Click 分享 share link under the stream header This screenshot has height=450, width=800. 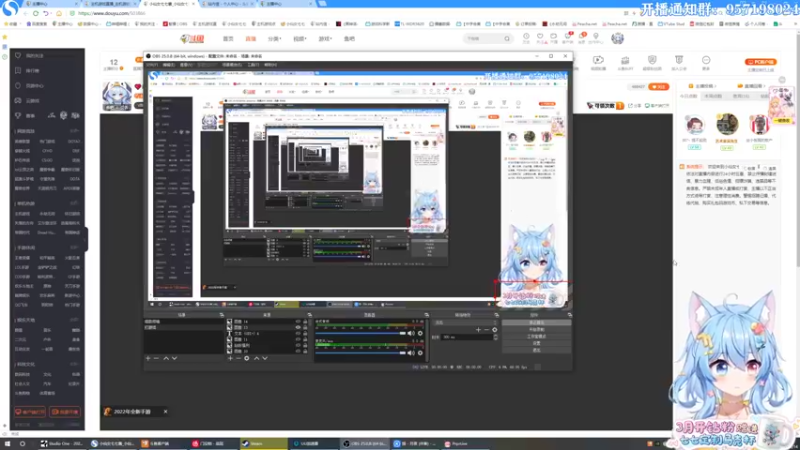[635, 106]
